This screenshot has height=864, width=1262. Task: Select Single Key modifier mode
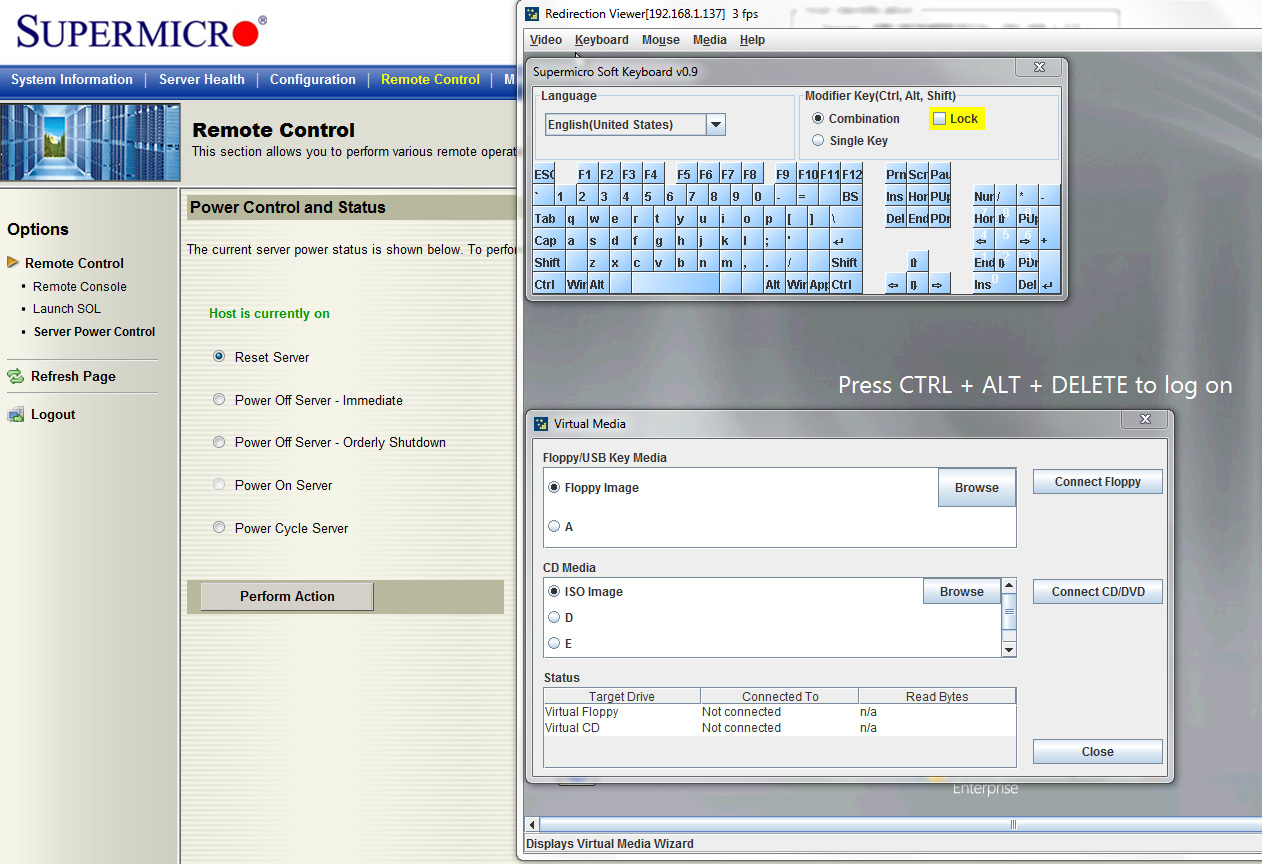coord(818,140)
